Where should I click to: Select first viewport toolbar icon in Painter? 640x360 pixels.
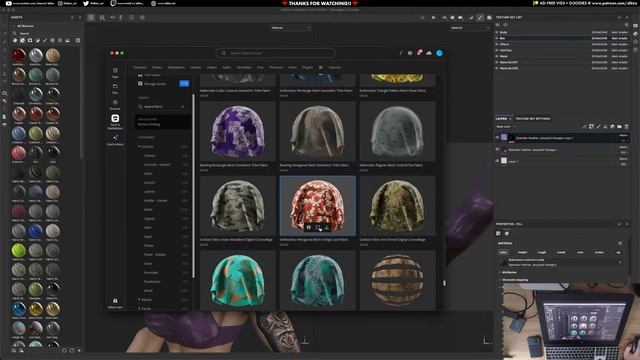(x=91, y=18)
